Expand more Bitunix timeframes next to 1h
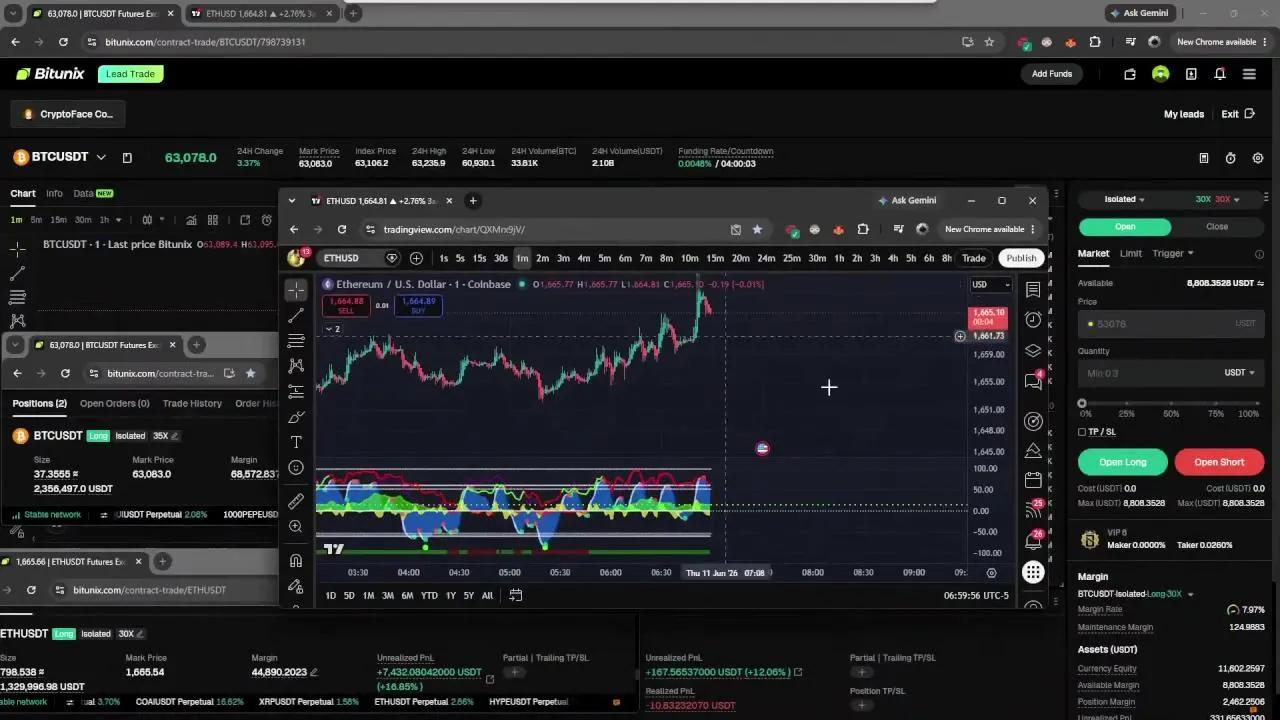 118,220
